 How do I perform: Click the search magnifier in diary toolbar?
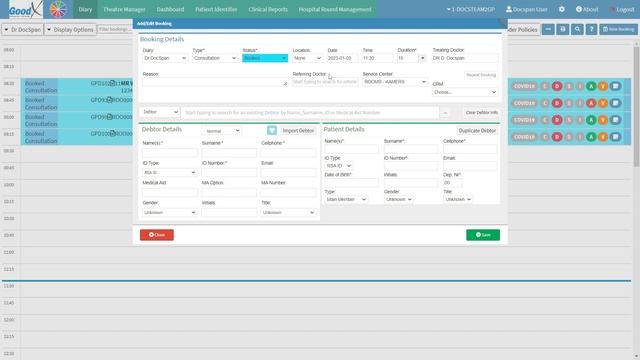577,29
